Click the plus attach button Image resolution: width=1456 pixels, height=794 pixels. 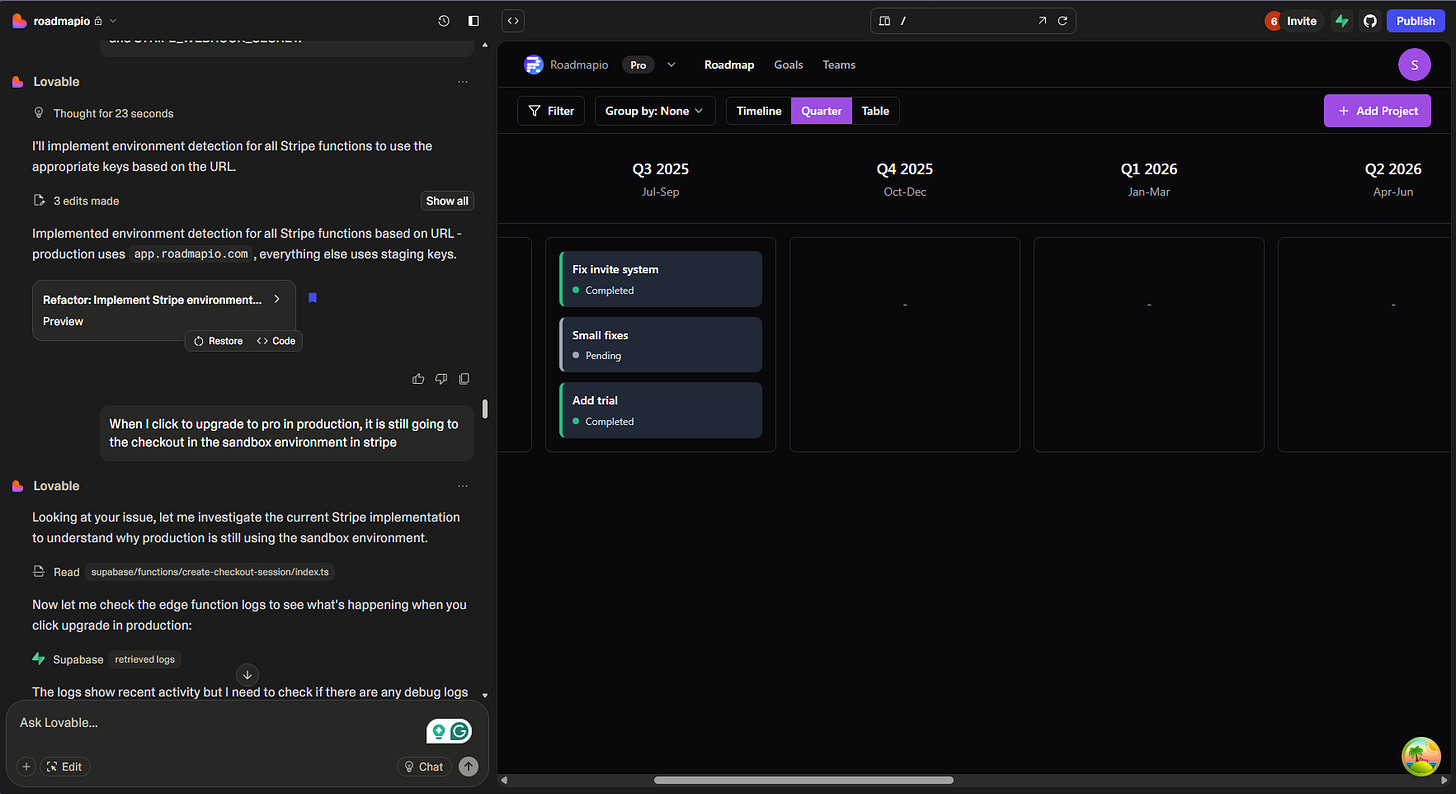click(27, 767)
